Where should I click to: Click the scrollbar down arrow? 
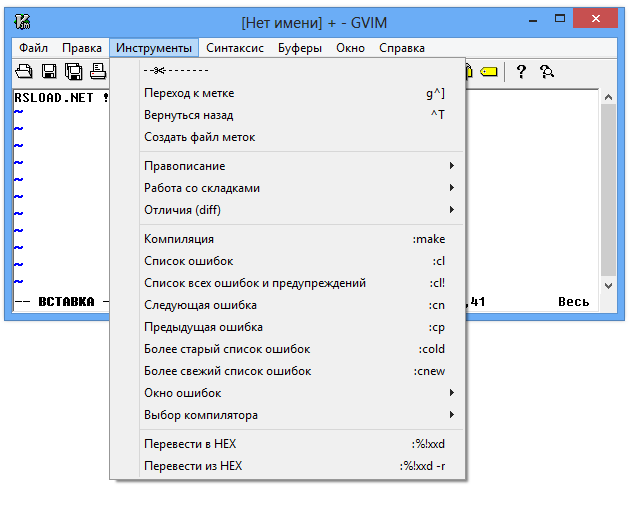608,286
